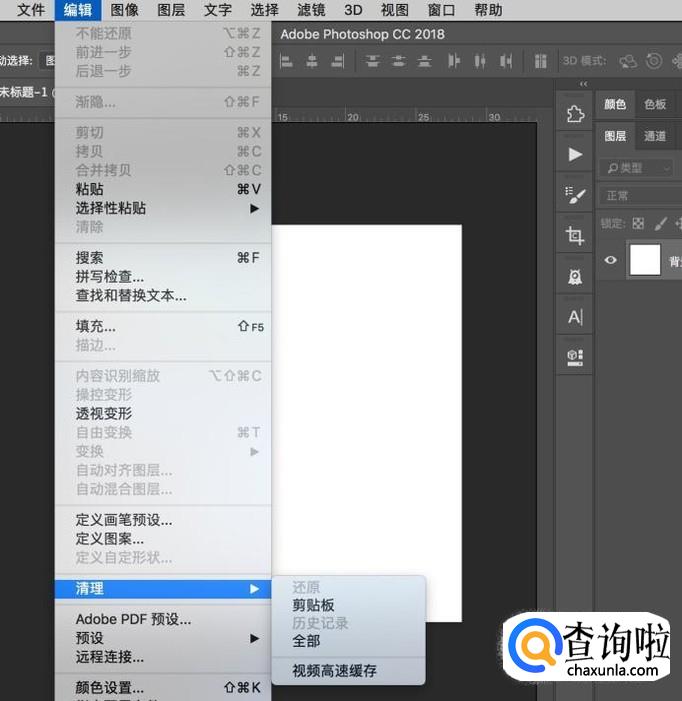Screen dimensions: 682x701
Task: Open the Brush Settings panel icon
Action: [575, 195]
